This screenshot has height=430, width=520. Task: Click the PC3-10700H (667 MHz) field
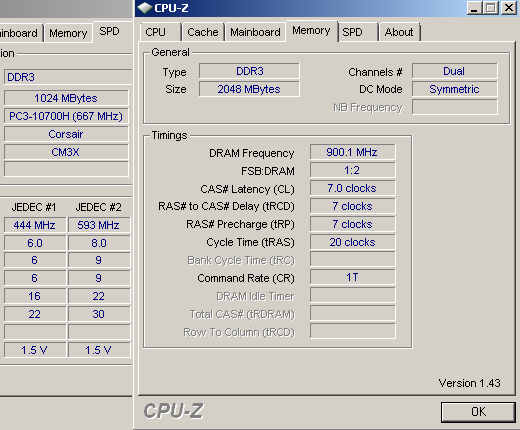66,116
